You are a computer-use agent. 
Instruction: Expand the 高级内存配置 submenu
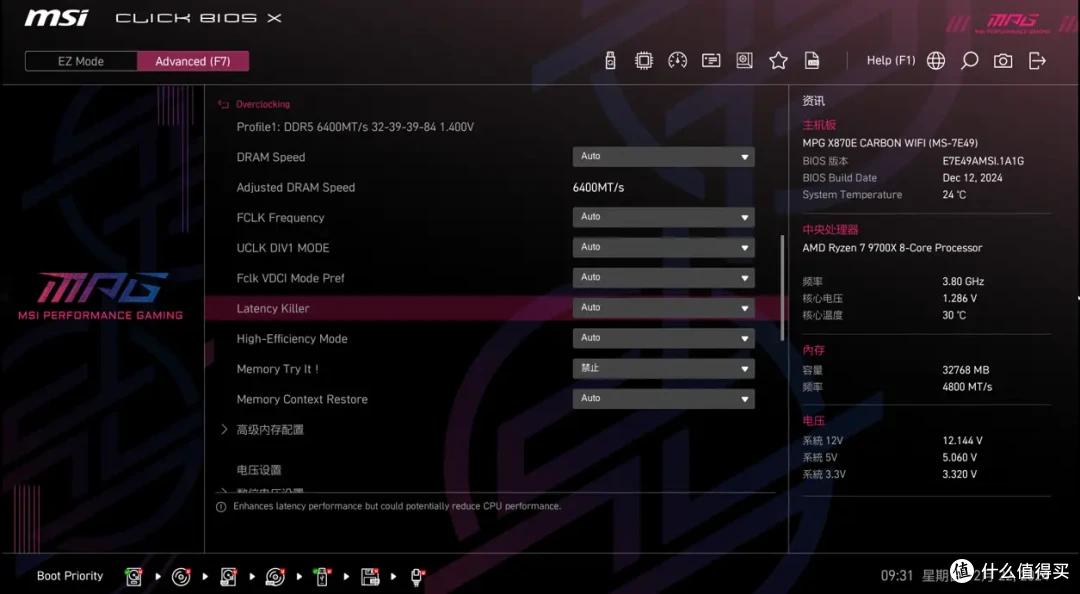270,430
